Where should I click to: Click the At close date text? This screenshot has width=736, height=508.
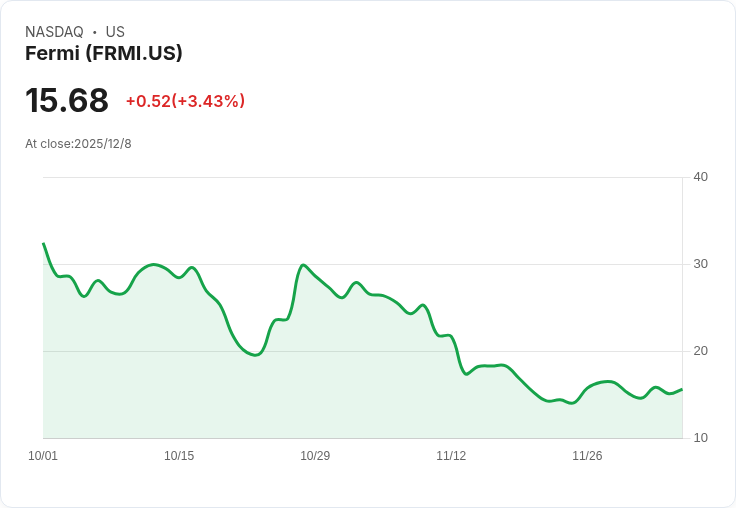[78, 144]
